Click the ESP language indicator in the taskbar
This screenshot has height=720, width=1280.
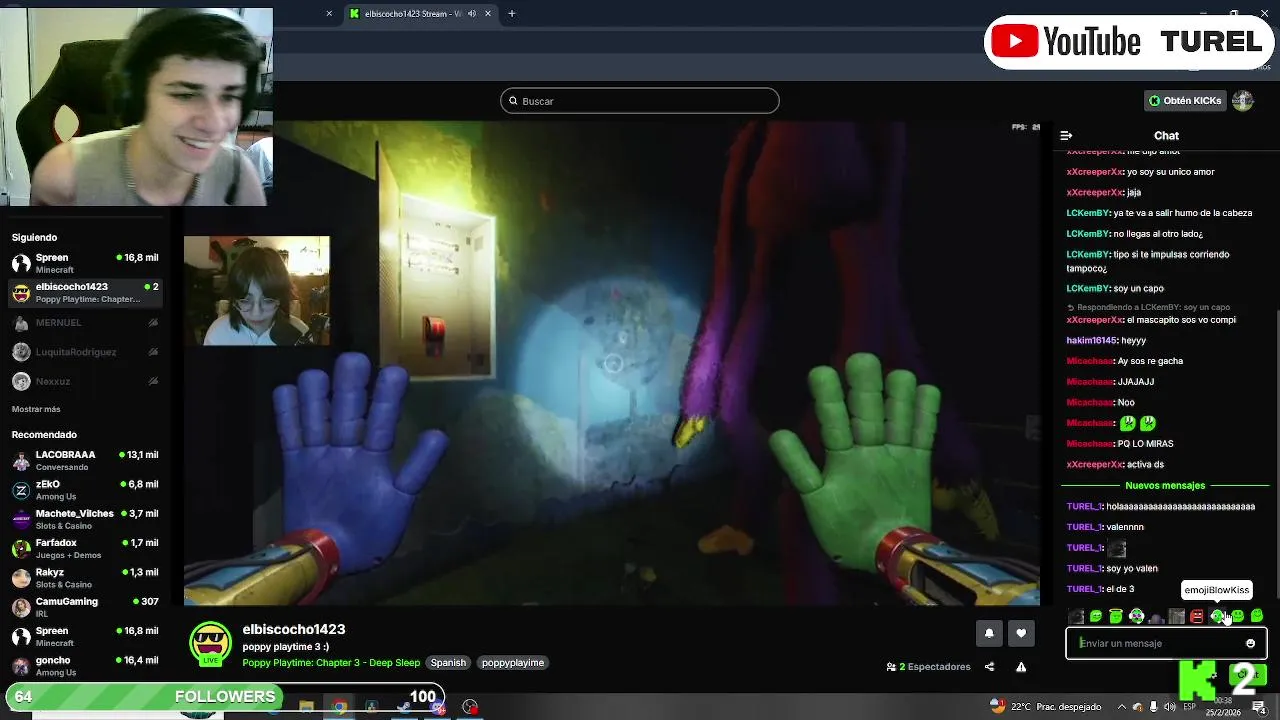(1188, 707)
